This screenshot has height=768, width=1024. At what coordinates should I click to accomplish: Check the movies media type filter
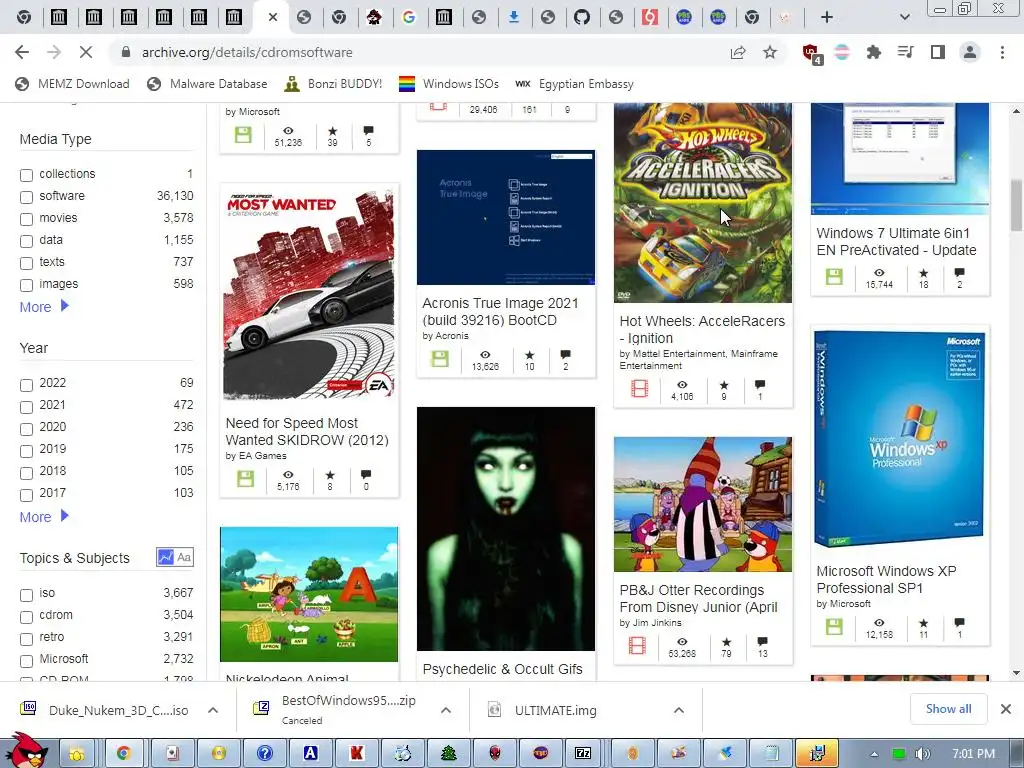(x=26, y=219)
